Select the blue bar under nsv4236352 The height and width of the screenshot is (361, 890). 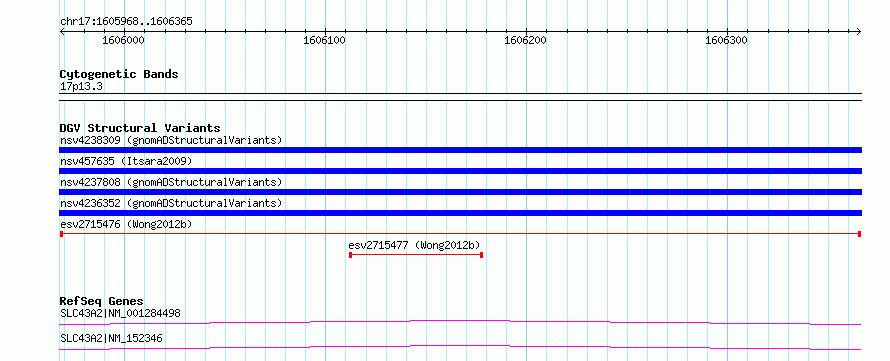click(x=460, y=213)
